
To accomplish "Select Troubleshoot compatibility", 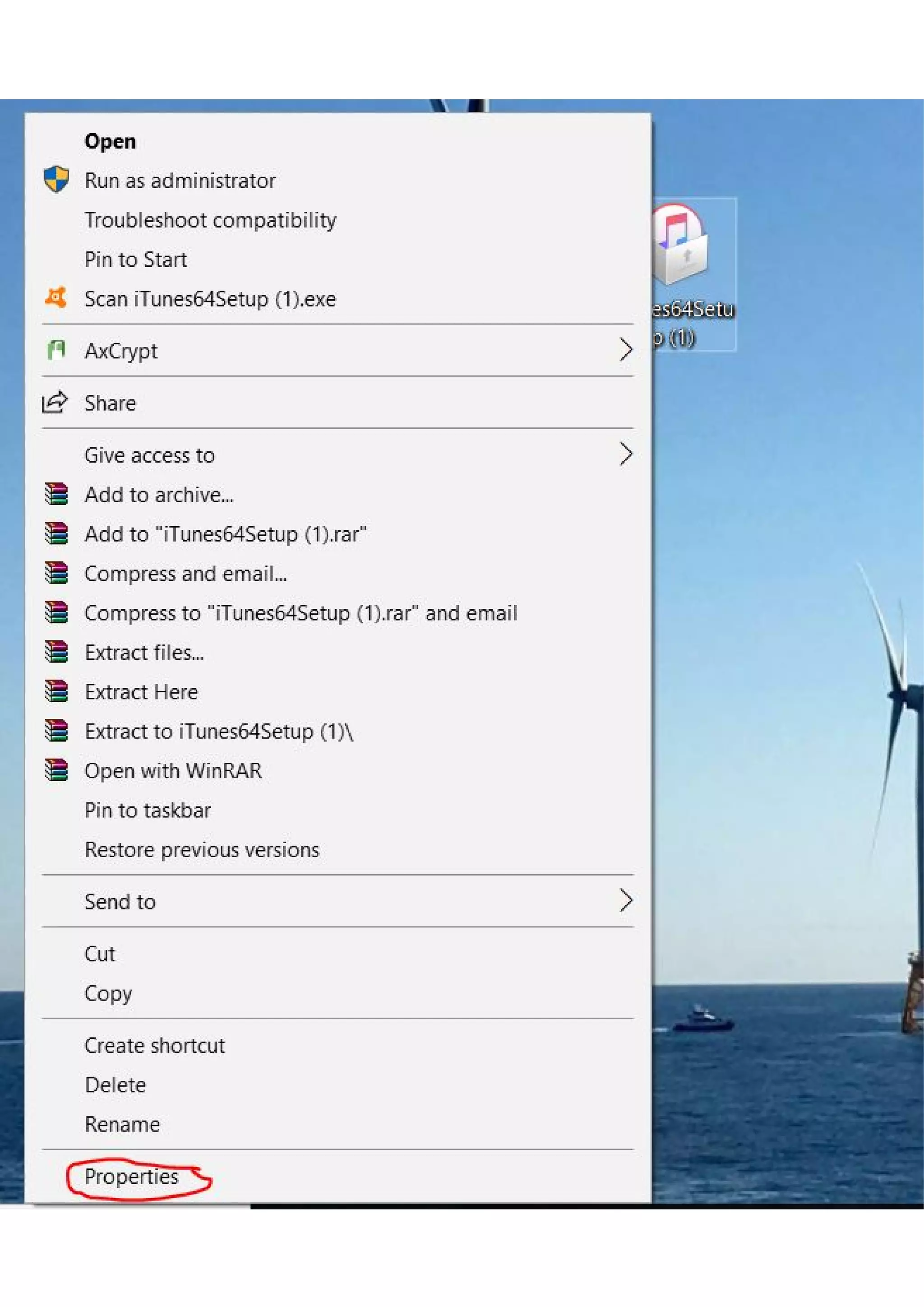I will 210,220.
